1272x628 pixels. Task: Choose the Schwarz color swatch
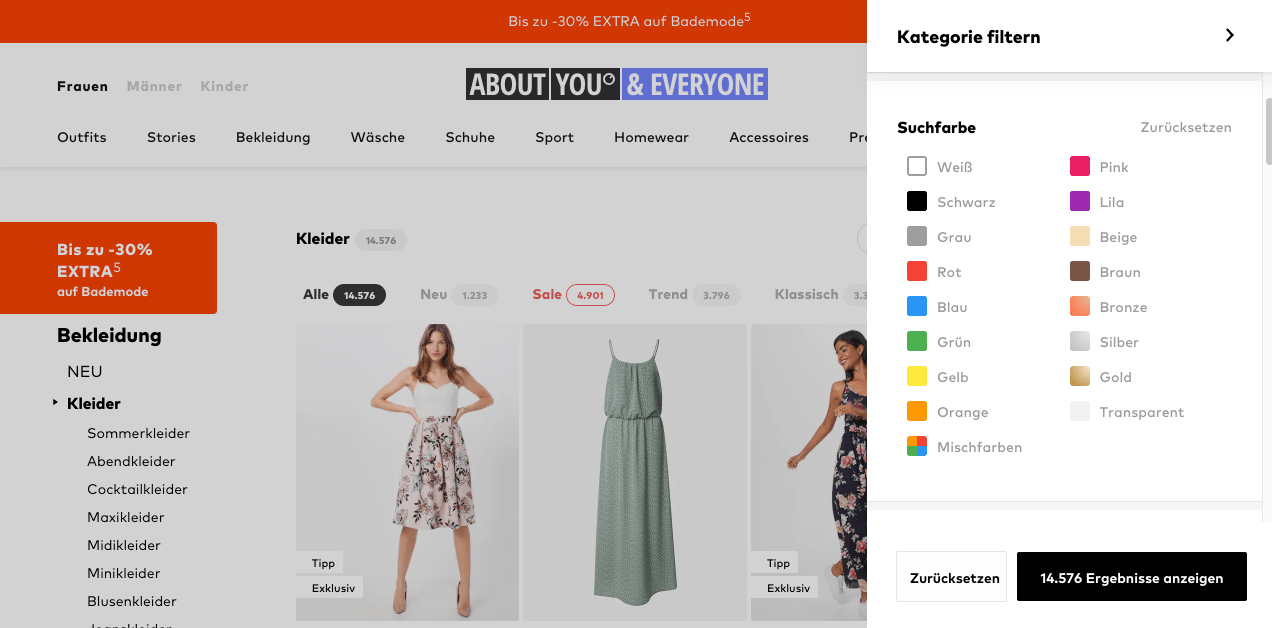click(x=917, y=202)
